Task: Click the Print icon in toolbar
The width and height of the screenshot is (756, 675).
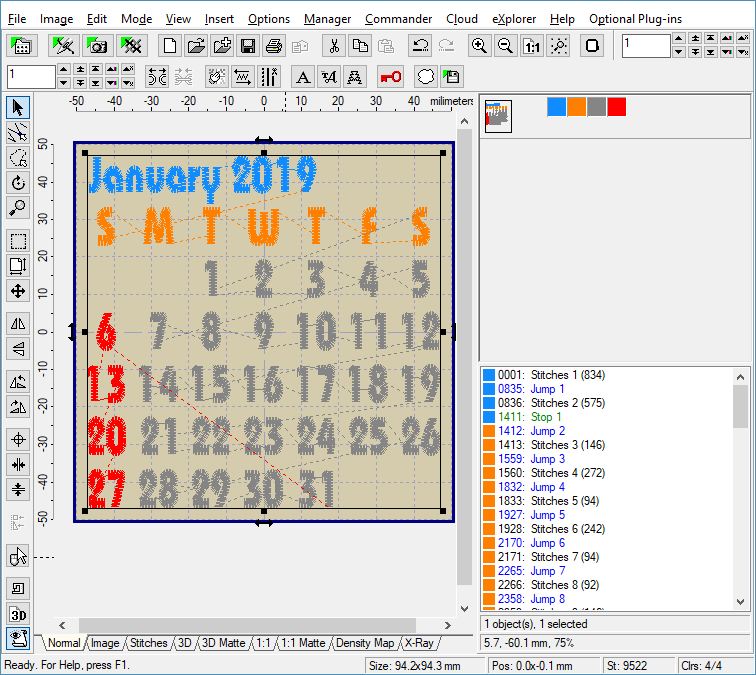Action: point(273,46)
